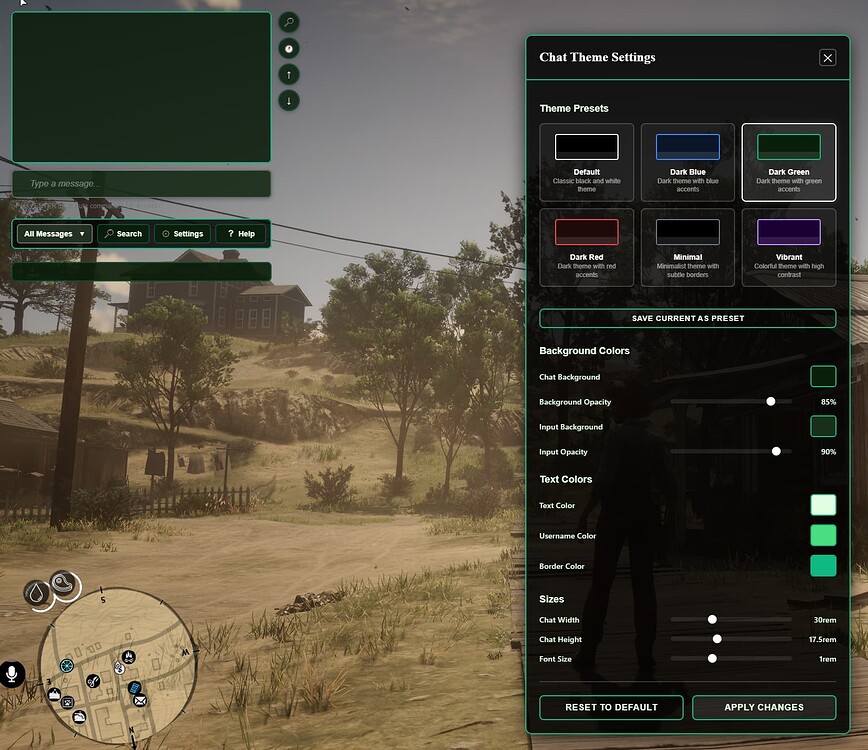Click the meat hunger indicator icon

tap(63, 583)
